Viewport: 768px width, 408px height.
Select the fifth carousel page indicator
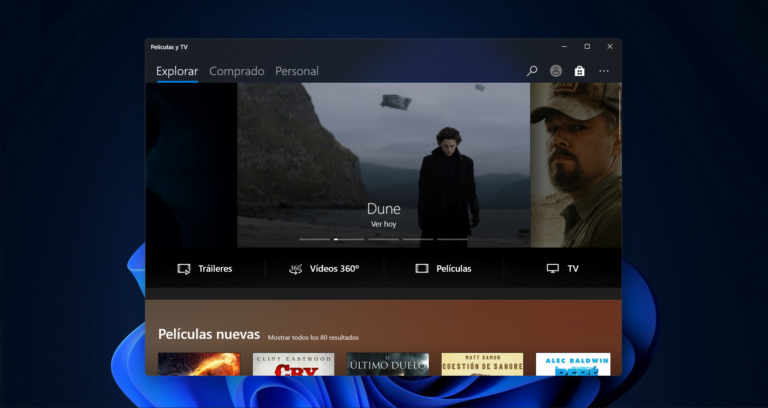pyautogui.click(x=452, y=240)
